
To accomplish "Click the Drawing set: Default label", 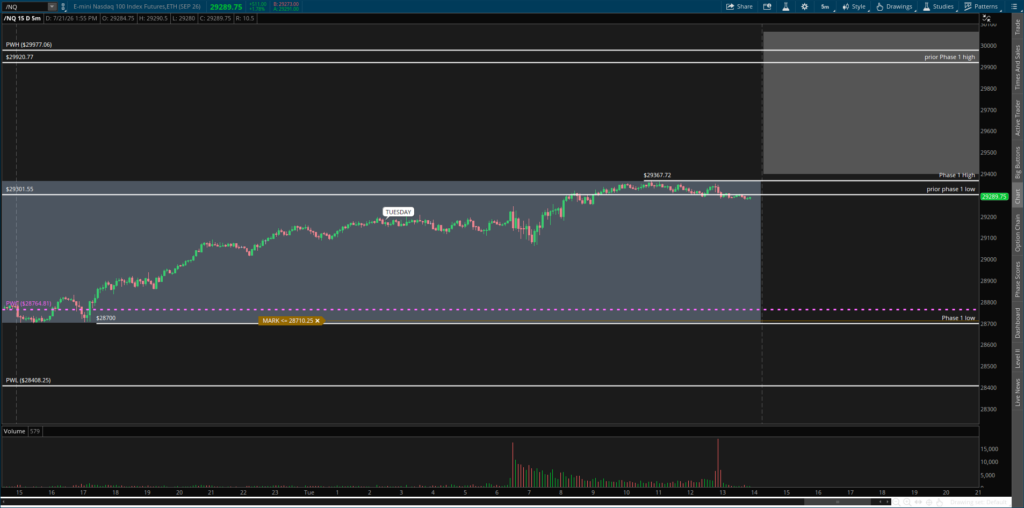I will (x=978, y=502).
